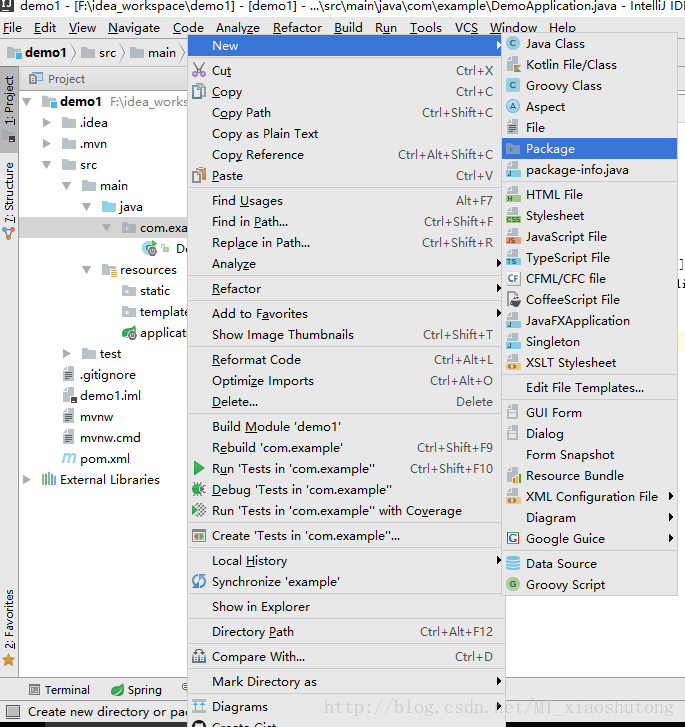Open the Terminal tool window
The width and height of the screenshot is (685, 727).
[x=59, y=689]
